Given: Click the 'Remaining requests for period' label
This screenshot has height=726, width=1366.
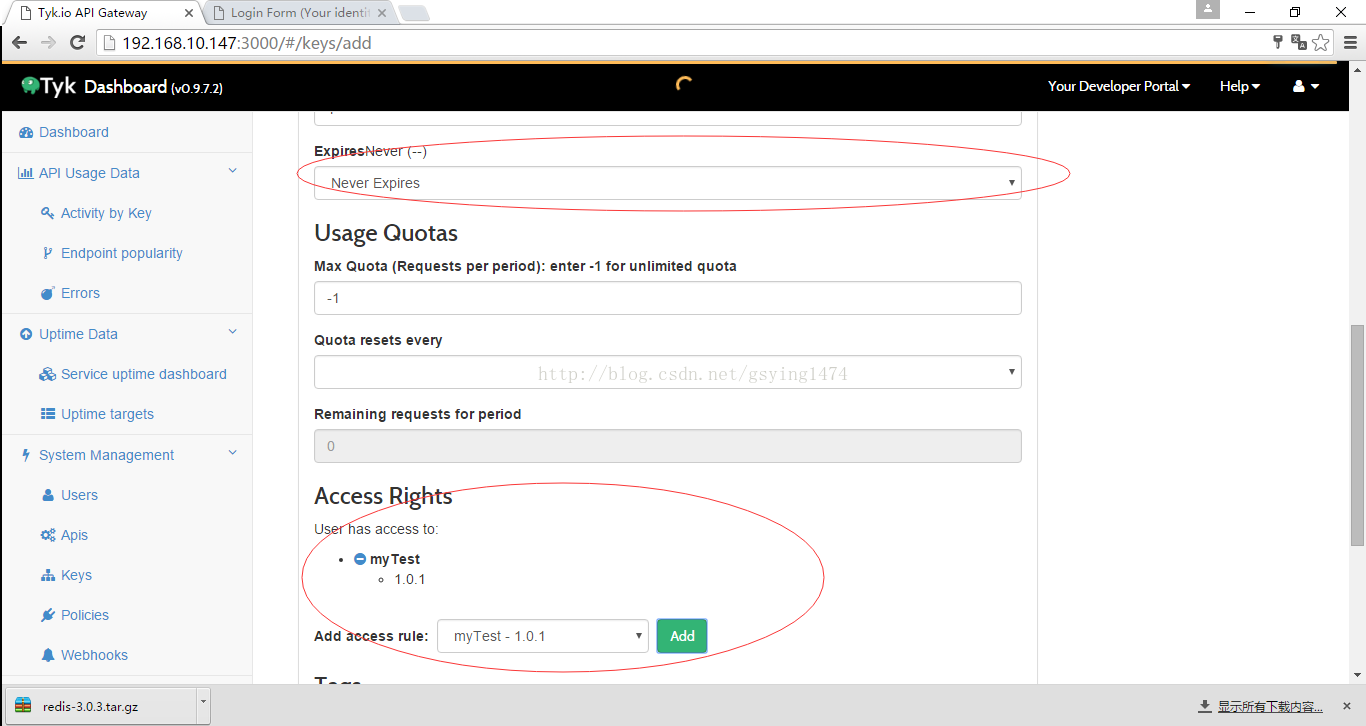Looking at the screenshot, I should click(x=418, y=414).
